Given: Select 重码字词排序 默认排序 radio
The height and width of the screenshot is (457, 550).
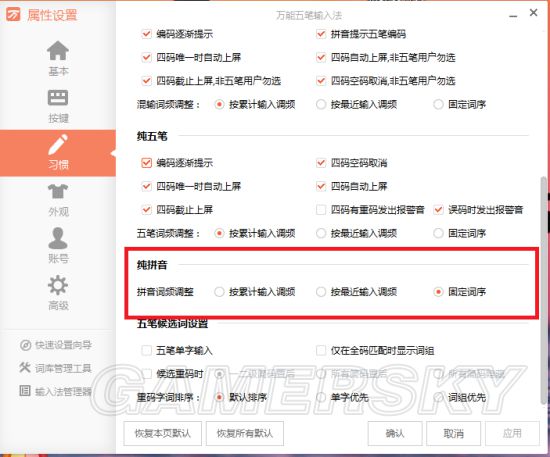Looking at the screenshot, I should (x=219, y=397).
